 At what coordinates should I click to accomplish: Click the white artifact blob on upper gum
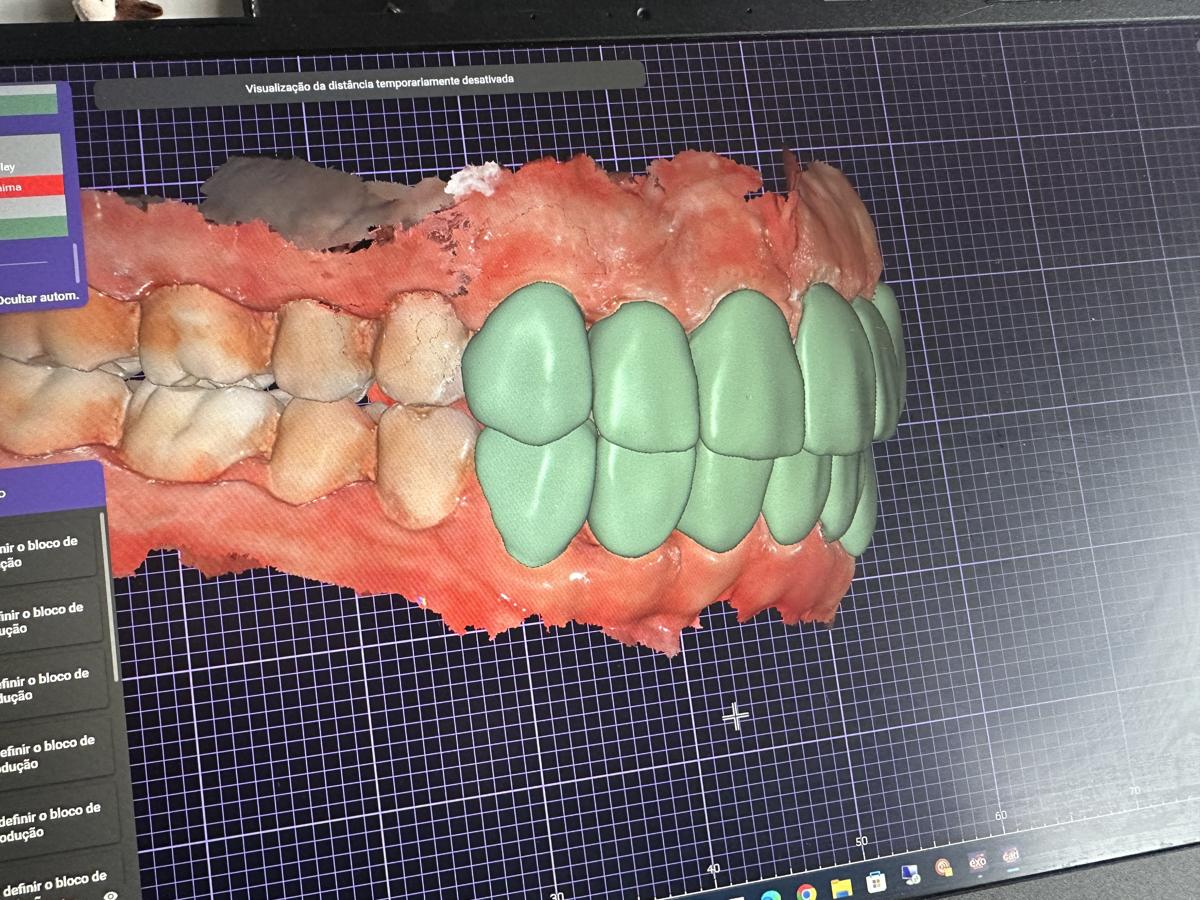[473, 179]
